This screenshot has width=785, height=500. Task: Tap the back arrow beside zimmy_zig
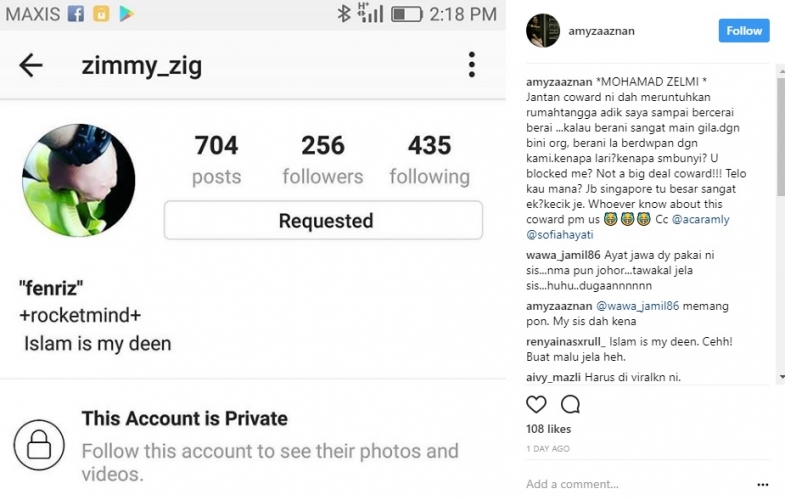tap(31, 66)
